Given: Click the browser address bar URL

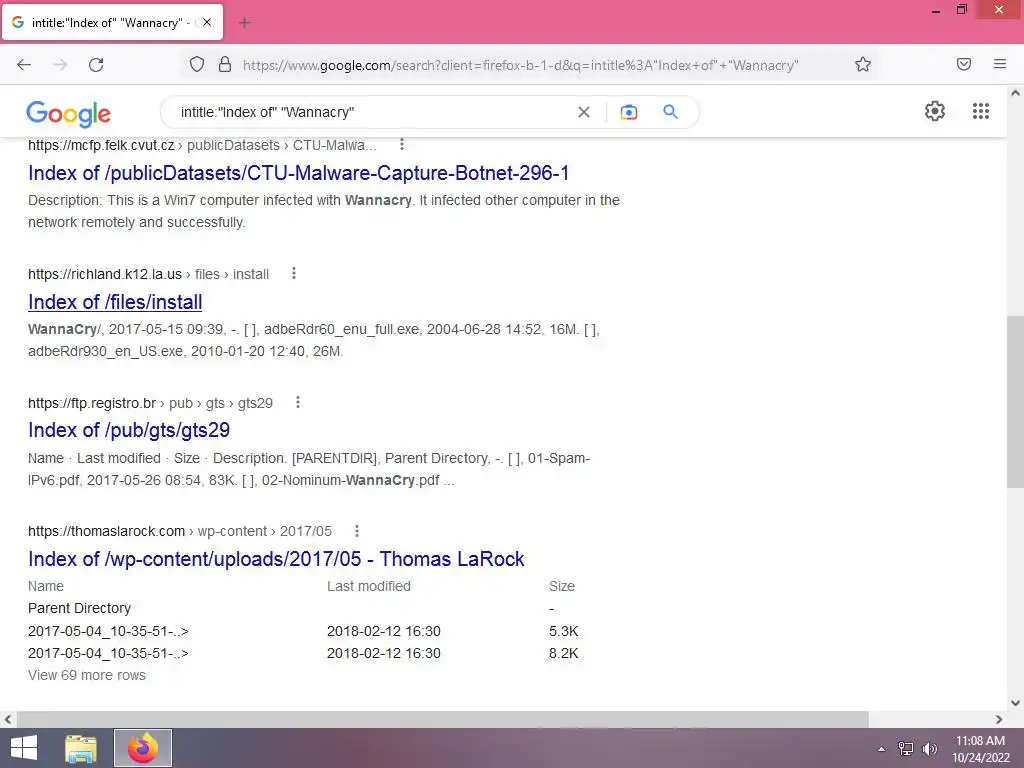Looking at the screenshot, I should pyautogui.click(x=520, y=65).
